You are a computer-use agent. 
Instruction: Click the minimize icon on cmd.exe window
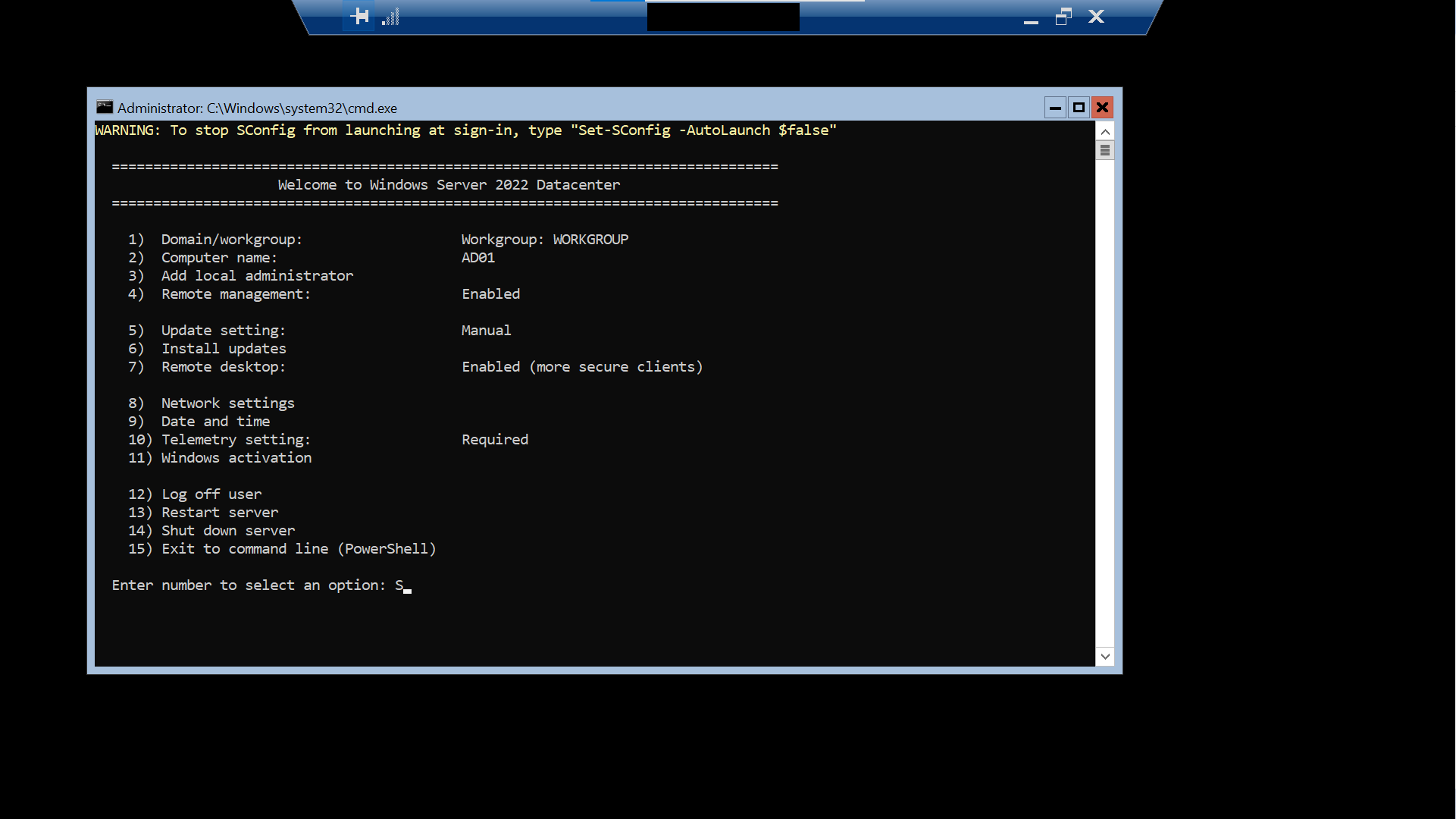[1055, 107]
